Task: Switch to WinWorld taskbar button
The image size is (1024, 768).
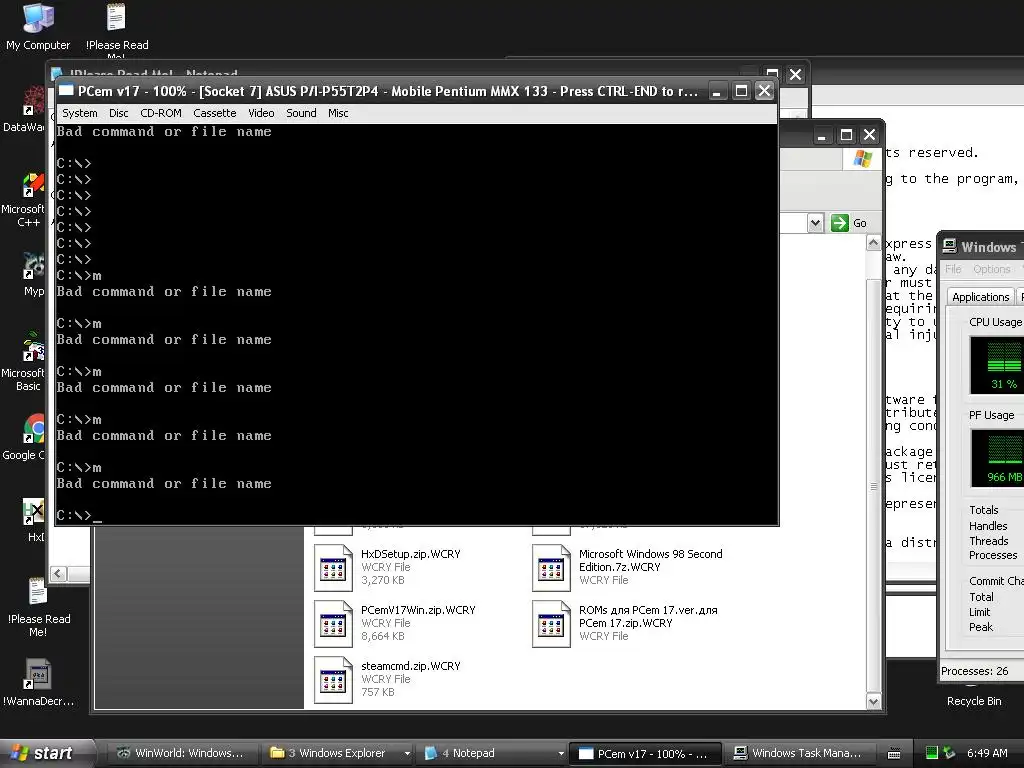Action: click(180, 753)
